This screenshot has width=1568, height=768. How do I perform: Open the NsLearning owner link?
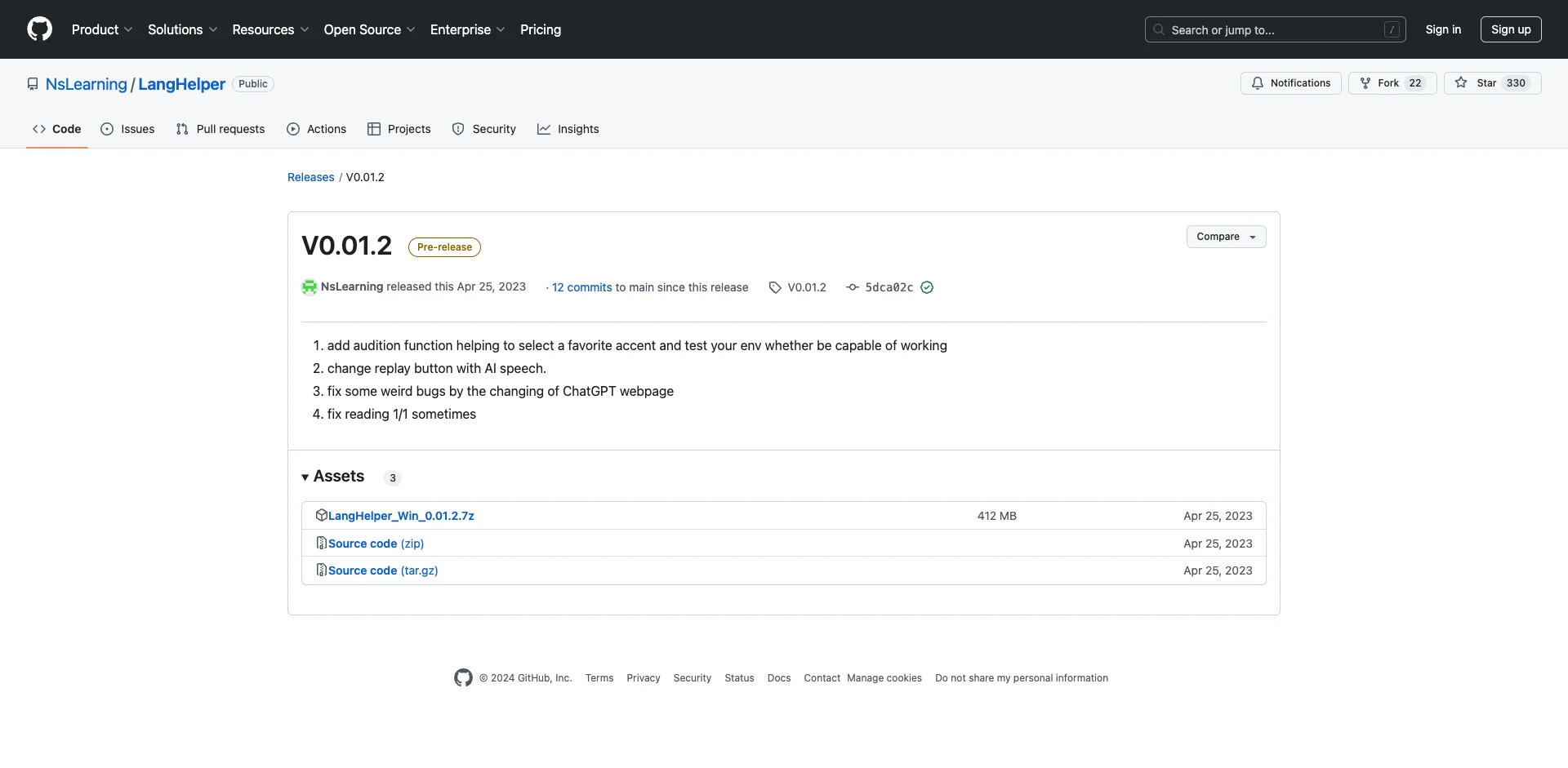click(x=87, y=84)
